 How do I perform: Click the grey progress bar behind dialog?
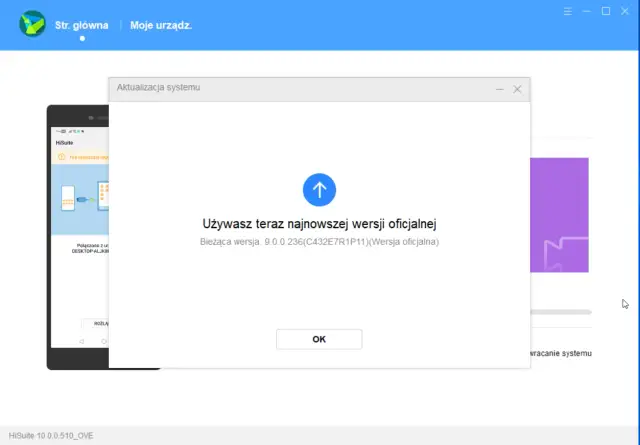click(x=561, y=312)
